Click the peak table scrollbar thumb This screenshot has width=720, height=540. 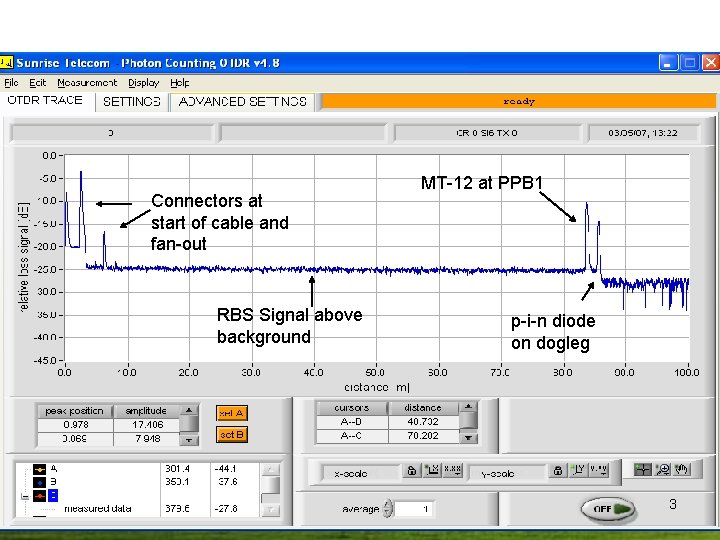pyautogui.click(x=189, y=424)
